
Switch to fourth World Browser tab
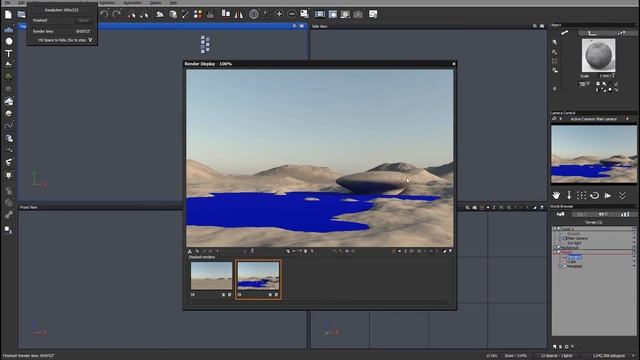tap(625, 214)
